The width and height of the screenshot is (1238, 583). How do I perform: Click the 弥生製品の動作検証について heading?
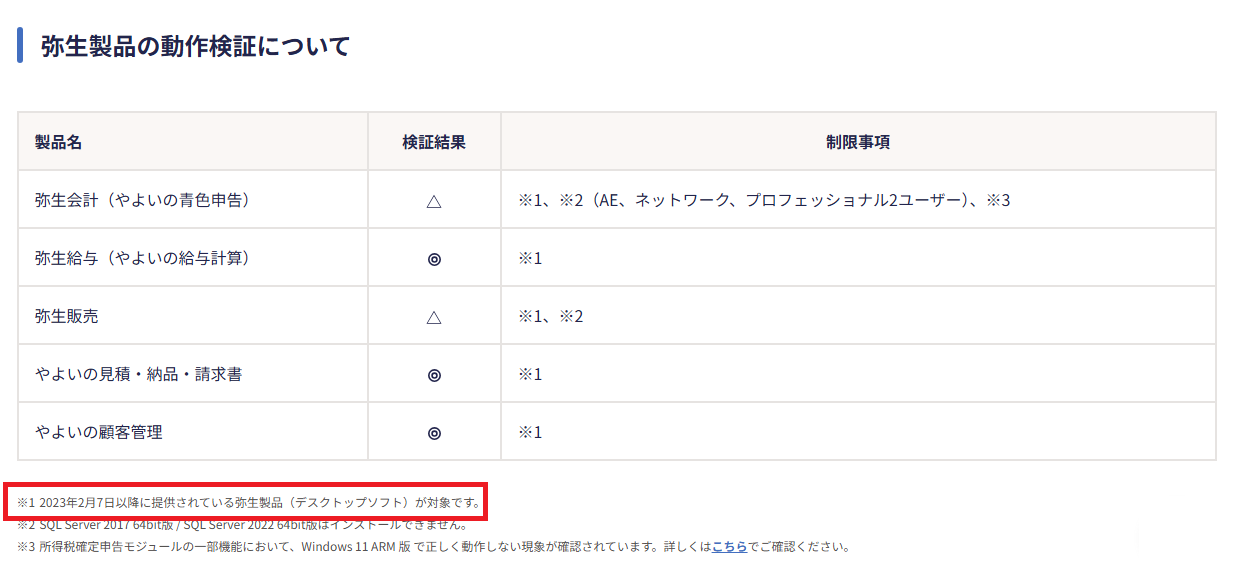(x=195, y=46)
